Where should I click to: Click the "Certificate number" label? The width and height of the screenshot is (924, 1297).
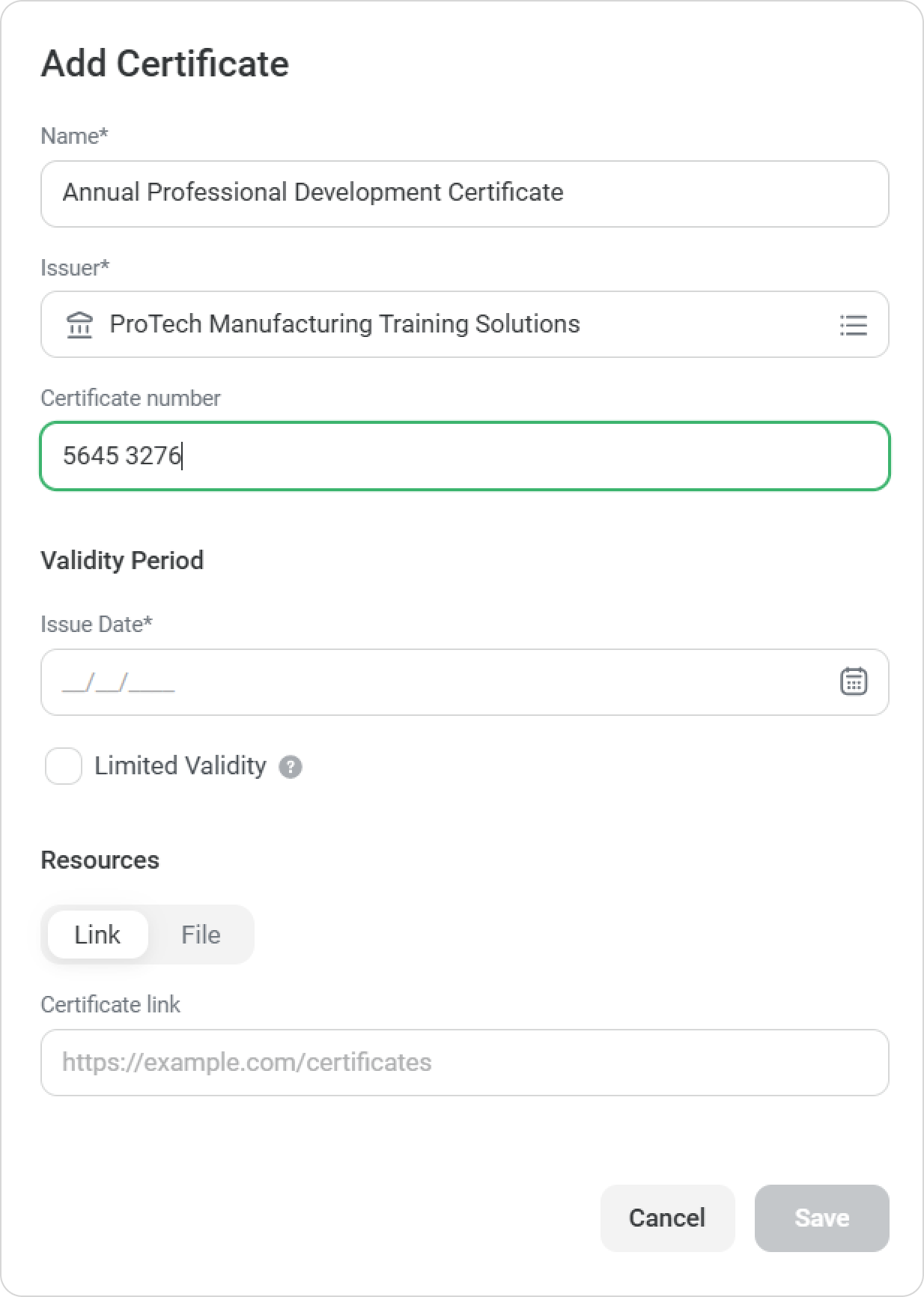[130, 398]
